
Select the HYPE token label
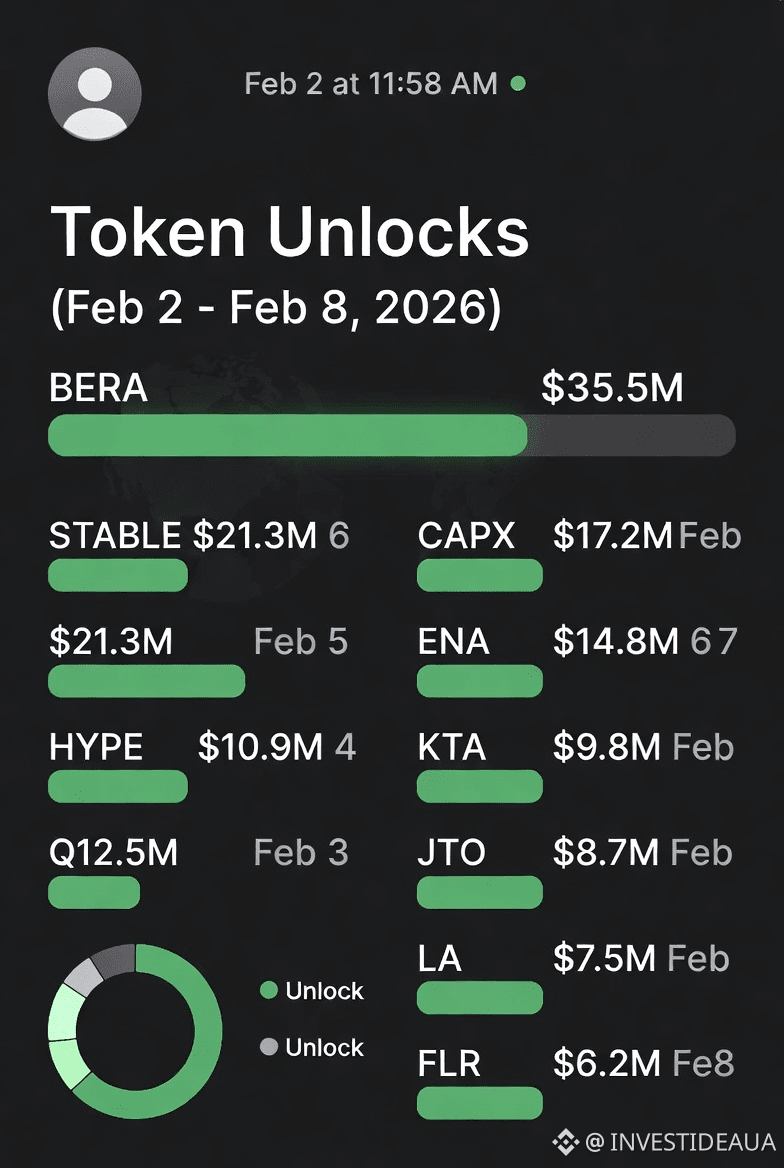(96, 747)
